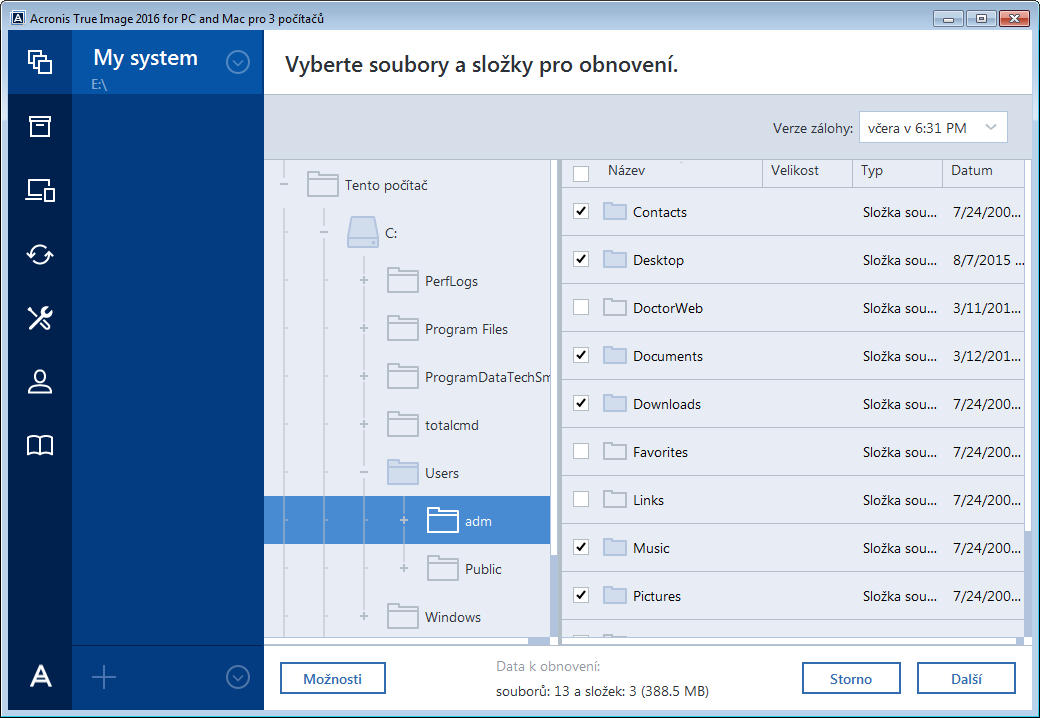1040x718 pixels.
Task: Click the plus icon to add backup
Action: 103,677
